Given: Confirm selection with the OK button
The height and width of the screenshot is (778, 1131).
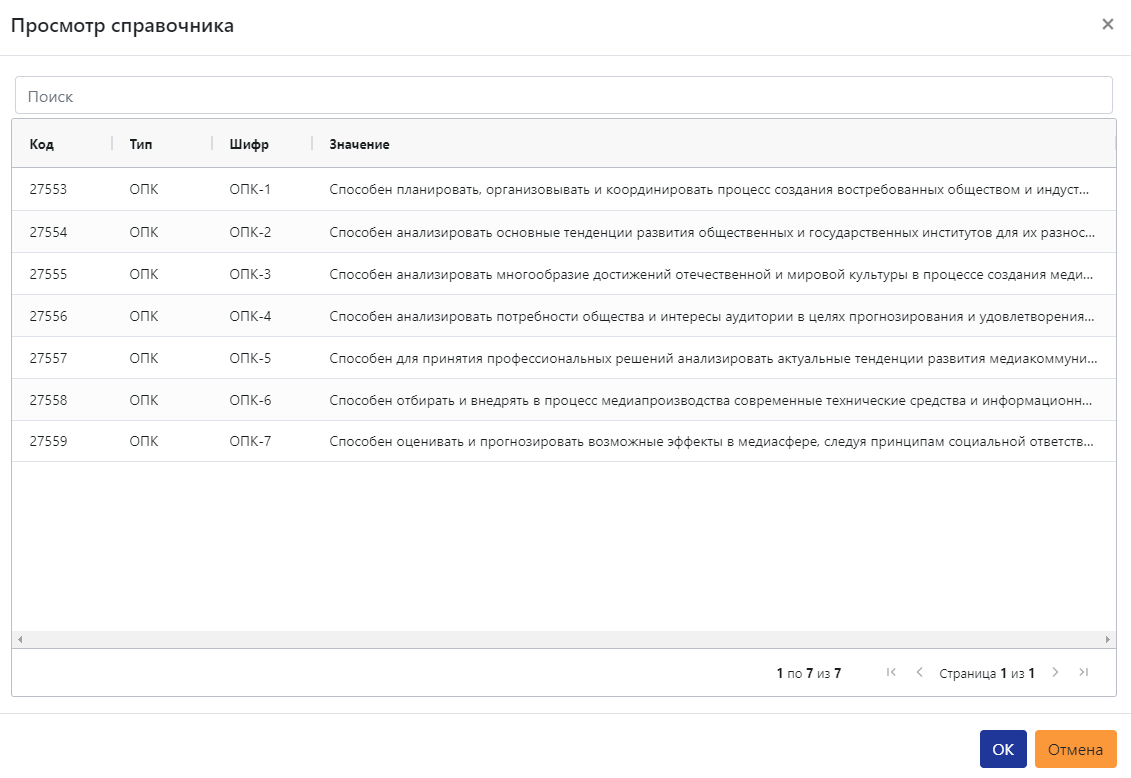Looking at the screenshot, I should (x=1003, y=749).
